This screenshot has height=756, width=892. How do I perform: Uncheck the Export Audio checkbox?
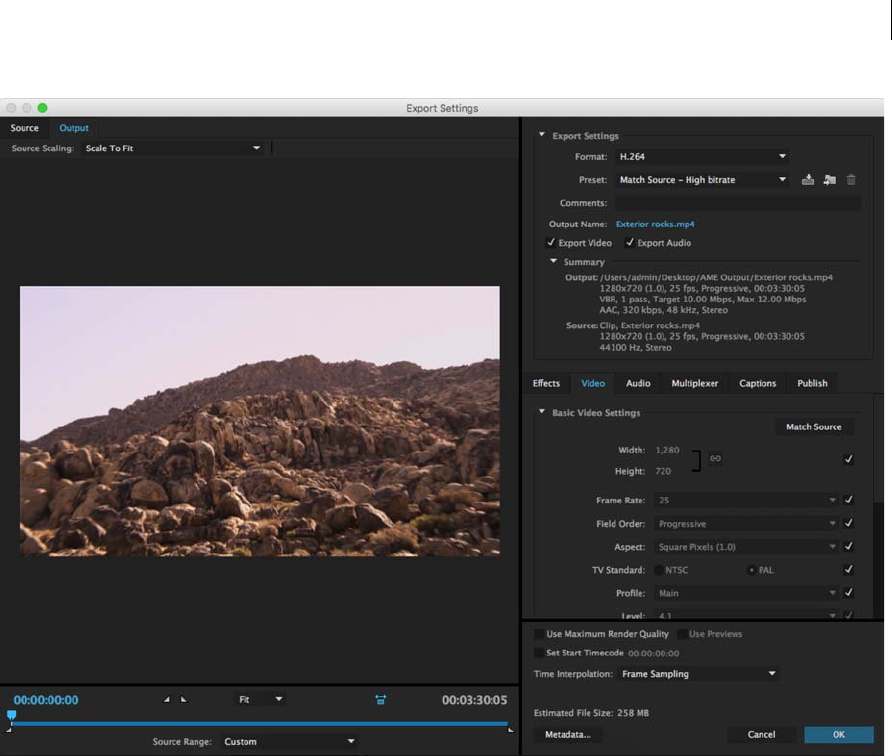[x=630, y=243]
